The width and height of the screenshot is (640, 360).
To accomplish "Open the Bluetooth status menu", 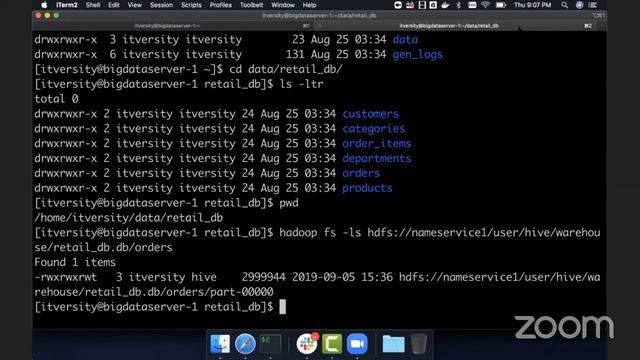I will coord(458,5).
